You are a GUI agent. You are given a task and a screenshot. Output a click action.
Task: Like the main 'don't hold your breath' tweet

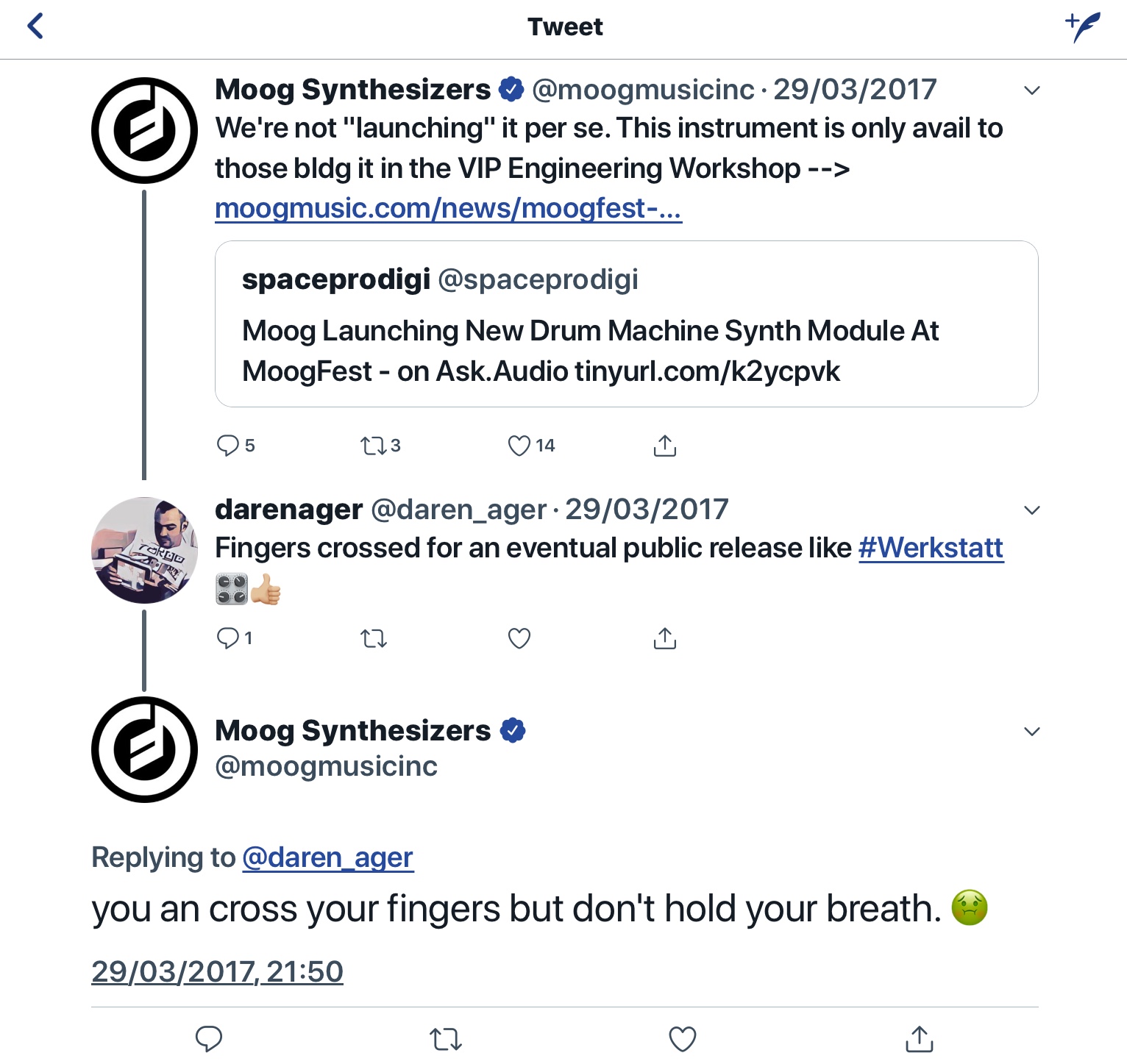point(682,1038)
